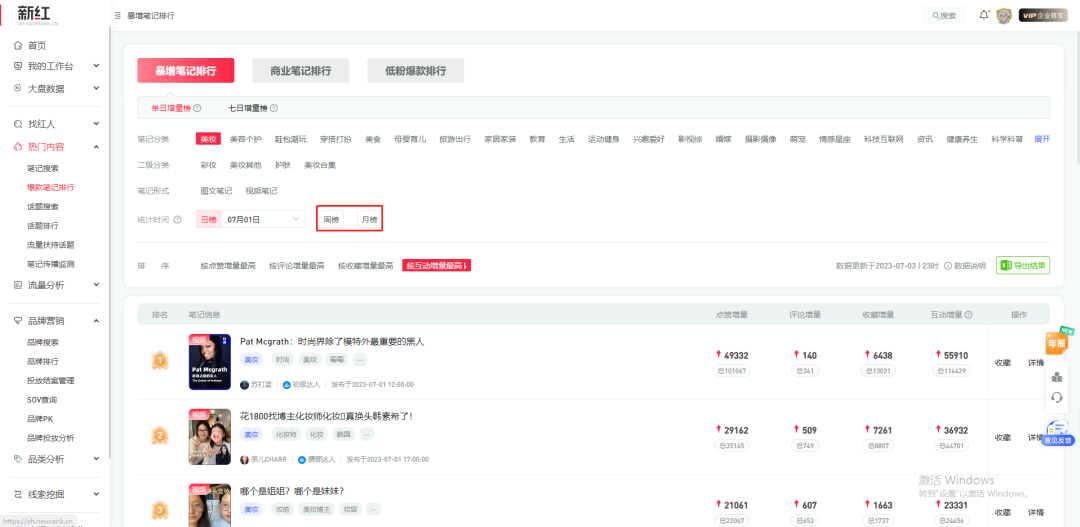Click the help icon beside 统计时间

[x=177, y=220]
